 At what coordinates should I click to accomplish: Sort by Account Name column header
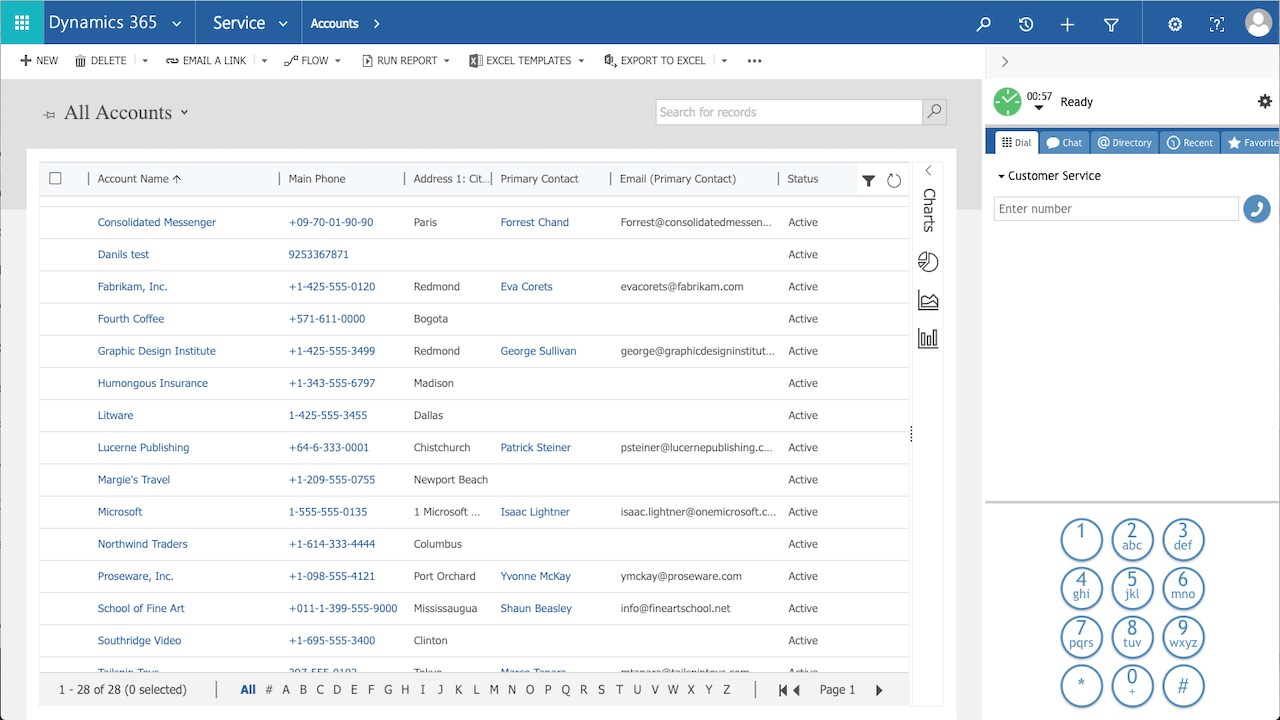click(x=139, y=179)
